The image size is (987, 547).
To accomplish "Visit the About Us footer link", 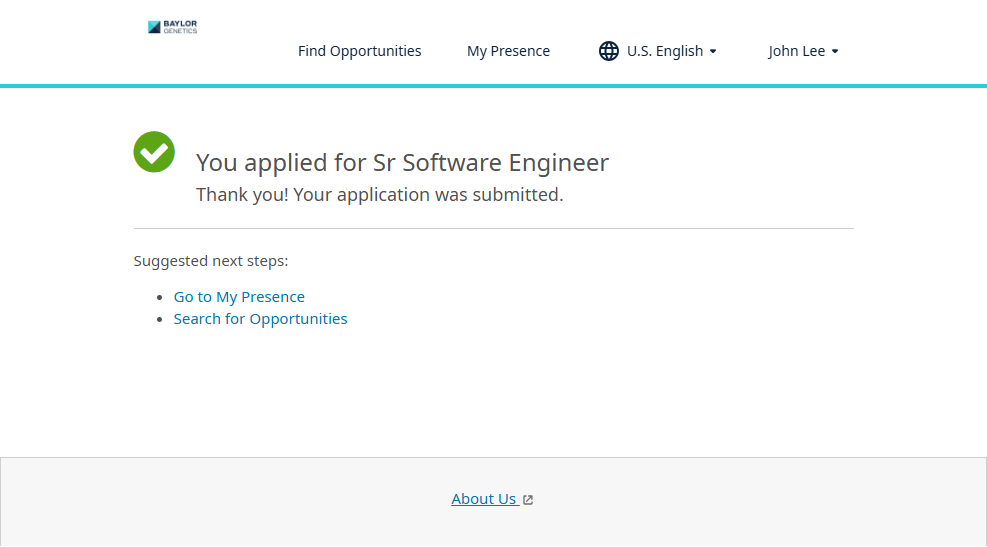I will (x=484, y=499).
